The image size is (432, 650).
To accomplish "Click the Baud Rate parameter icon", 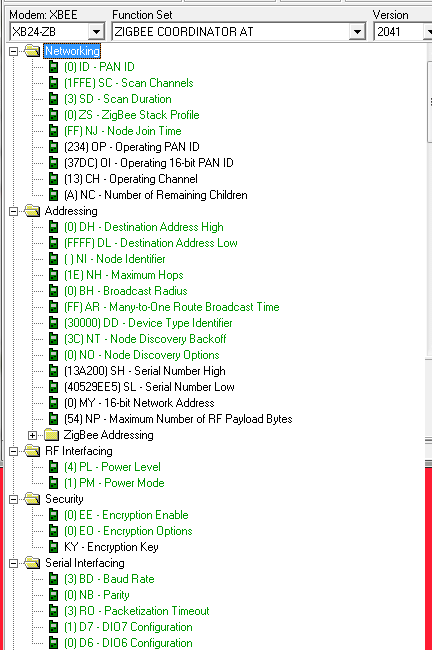I will 53,579.
